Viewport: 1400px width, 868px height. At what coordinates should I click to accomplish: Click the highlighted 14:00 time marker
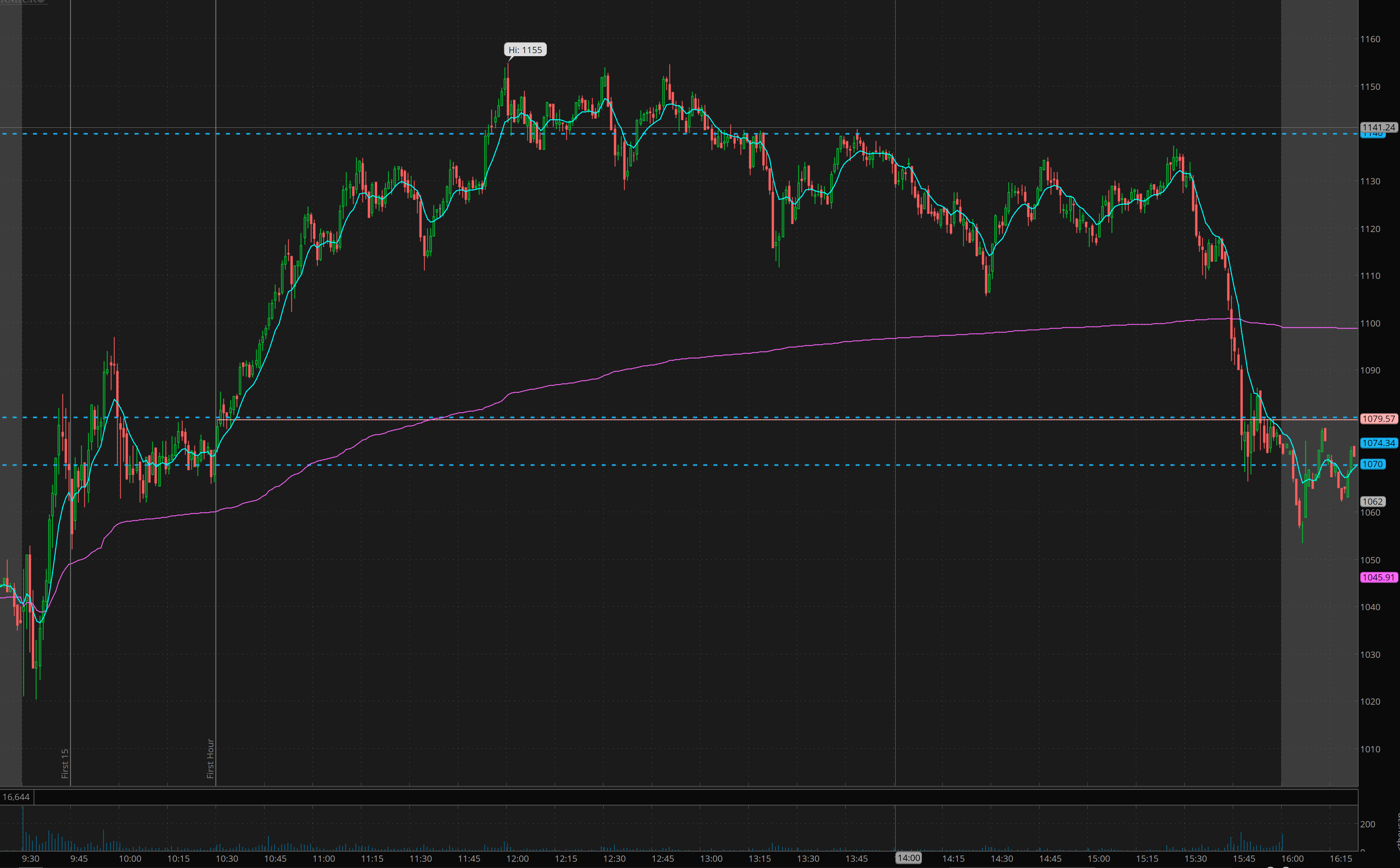click(x=908, y=858)
